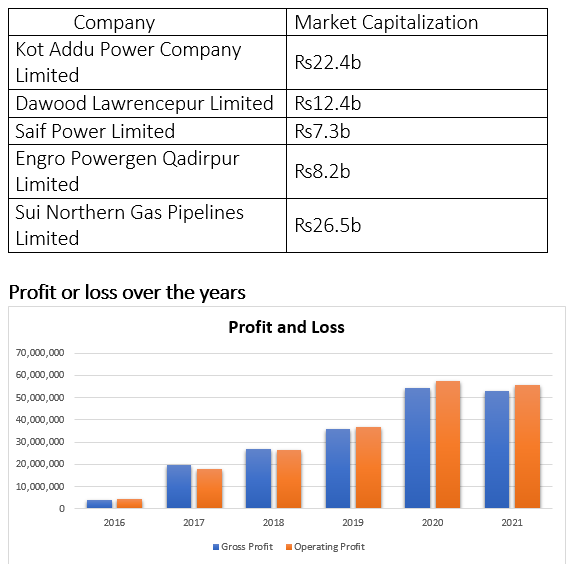
Task: Click the 2018 axis label
Action: 273,522
